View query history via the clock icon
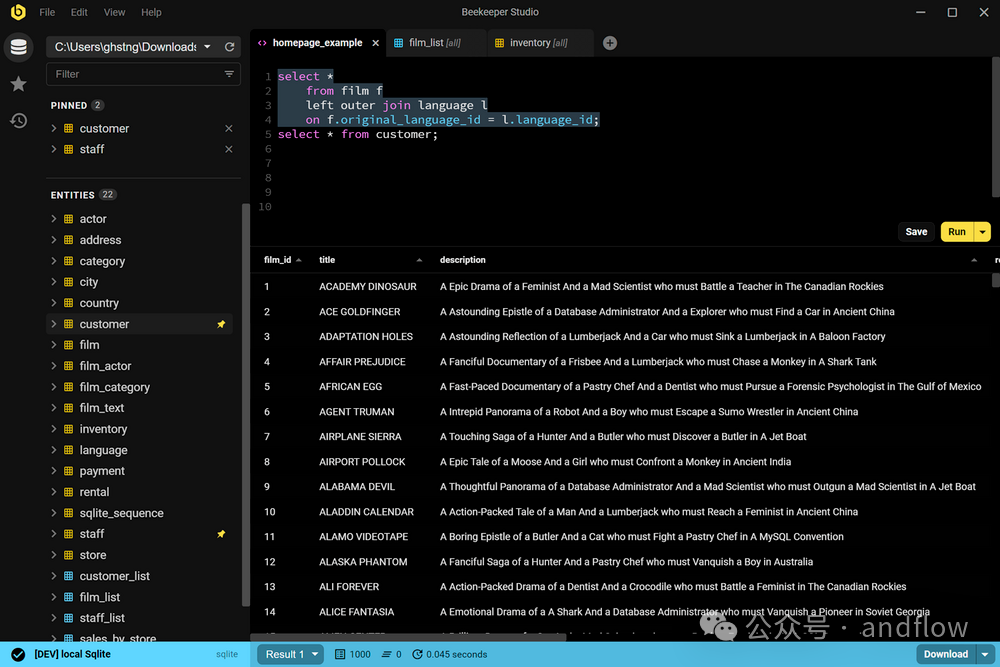 click(x=18, y=120)
